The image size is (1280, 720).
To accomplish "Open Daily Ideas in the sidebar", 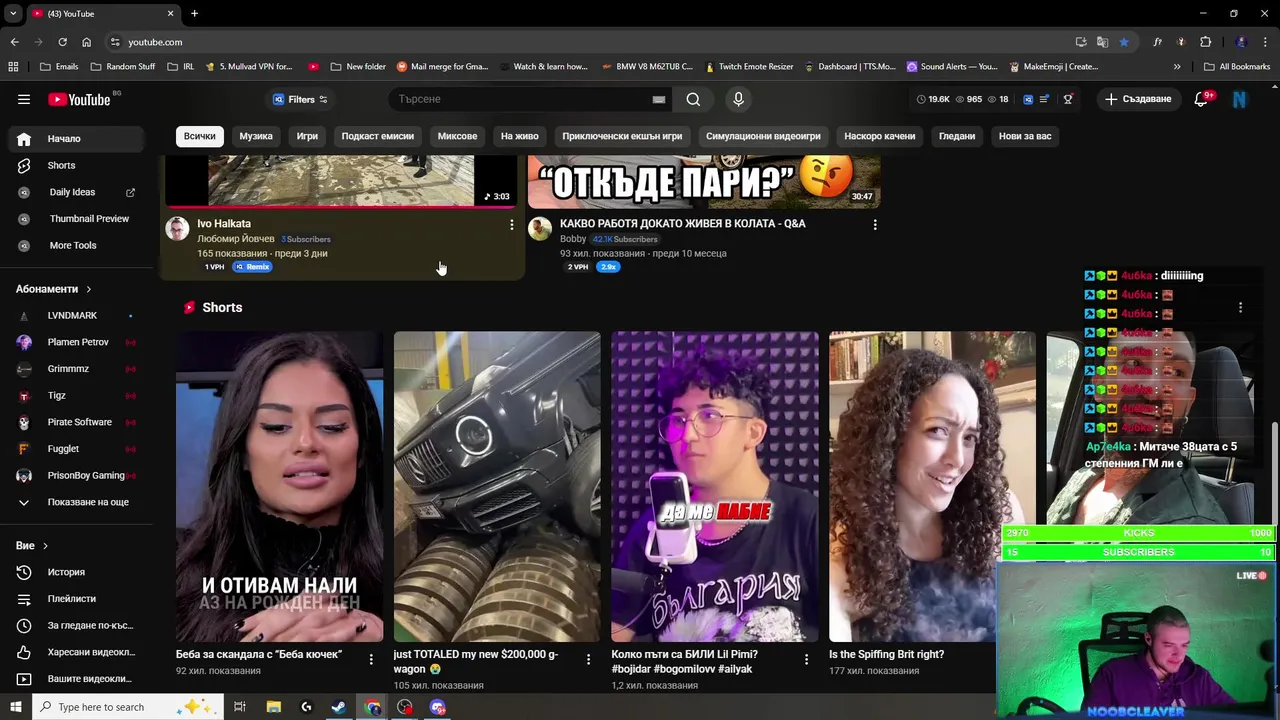I will pos(77,192).
